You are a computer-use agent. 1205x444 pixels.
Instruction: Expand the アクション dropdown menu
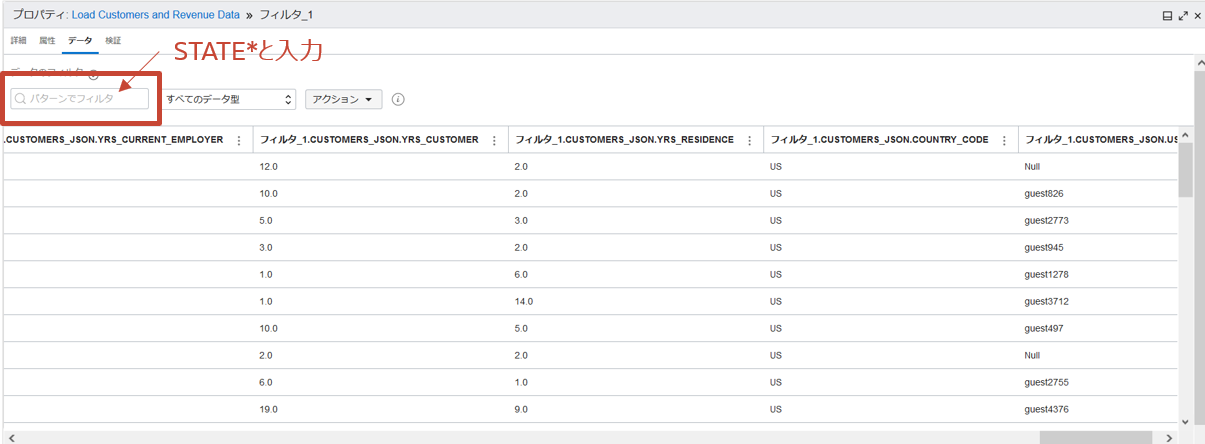[343, 99]
